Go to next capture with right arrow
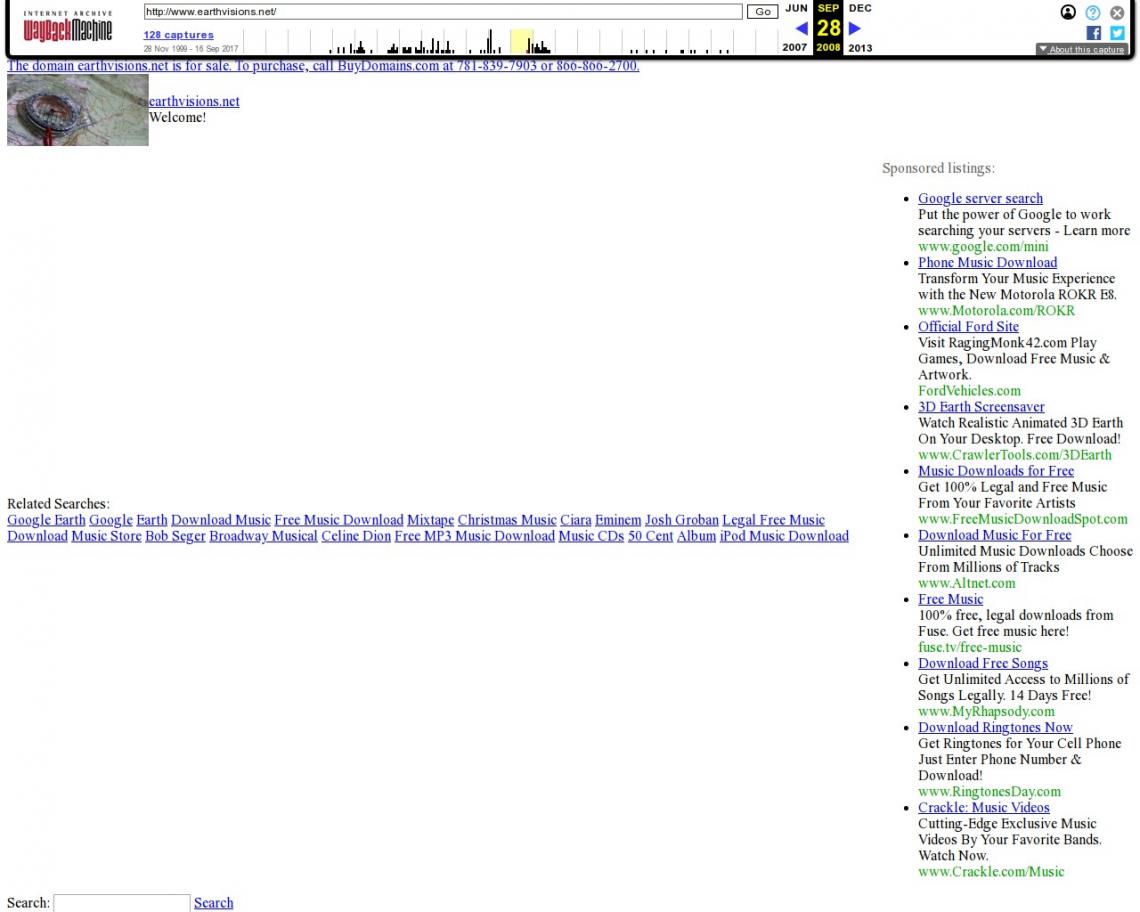This screenshot has width=1140, height=912. click(855, 28)
